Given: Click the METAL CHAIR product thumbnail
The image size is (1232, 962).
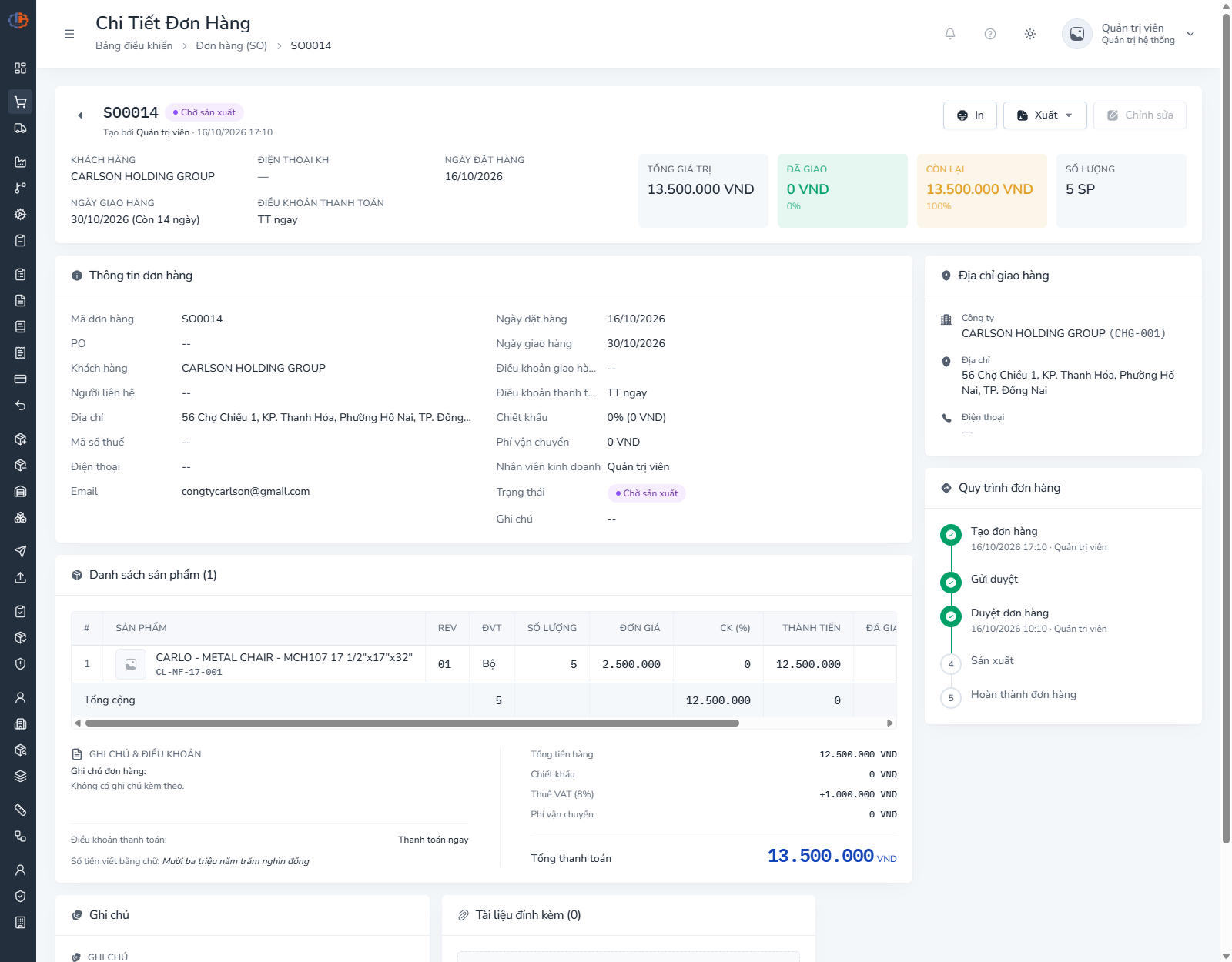Looking at the screenshot, I should (x=131, y=664).
